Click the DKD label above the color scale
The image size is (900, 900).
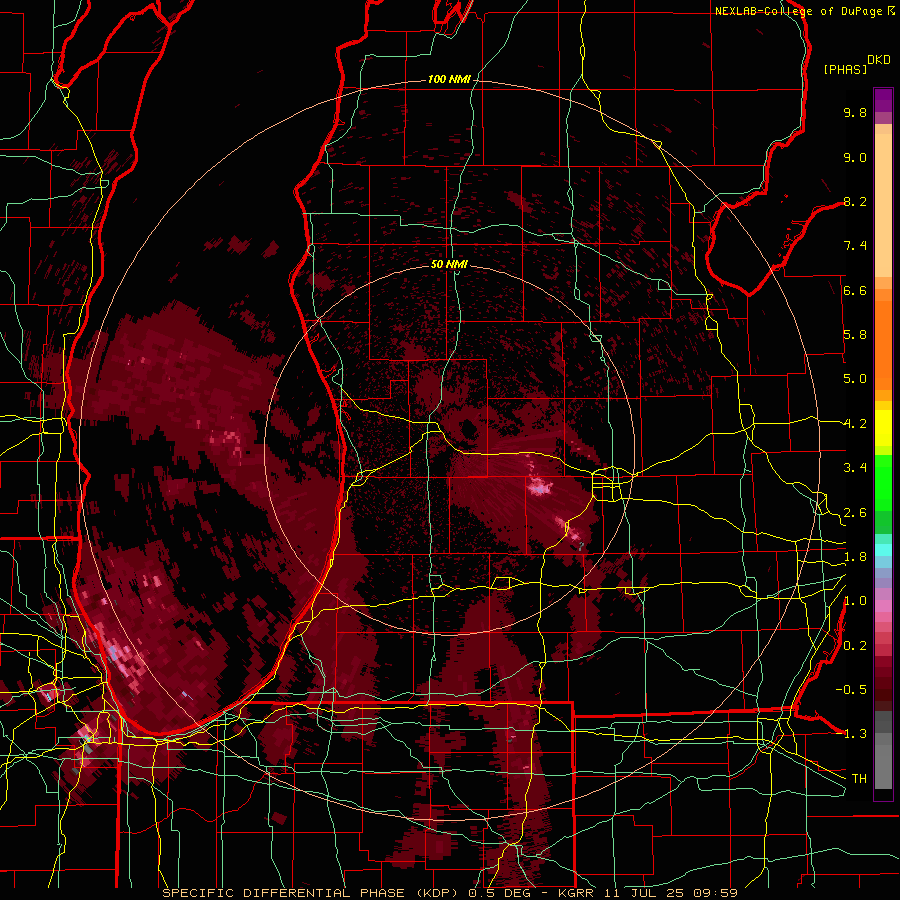(x=879, y=60)
